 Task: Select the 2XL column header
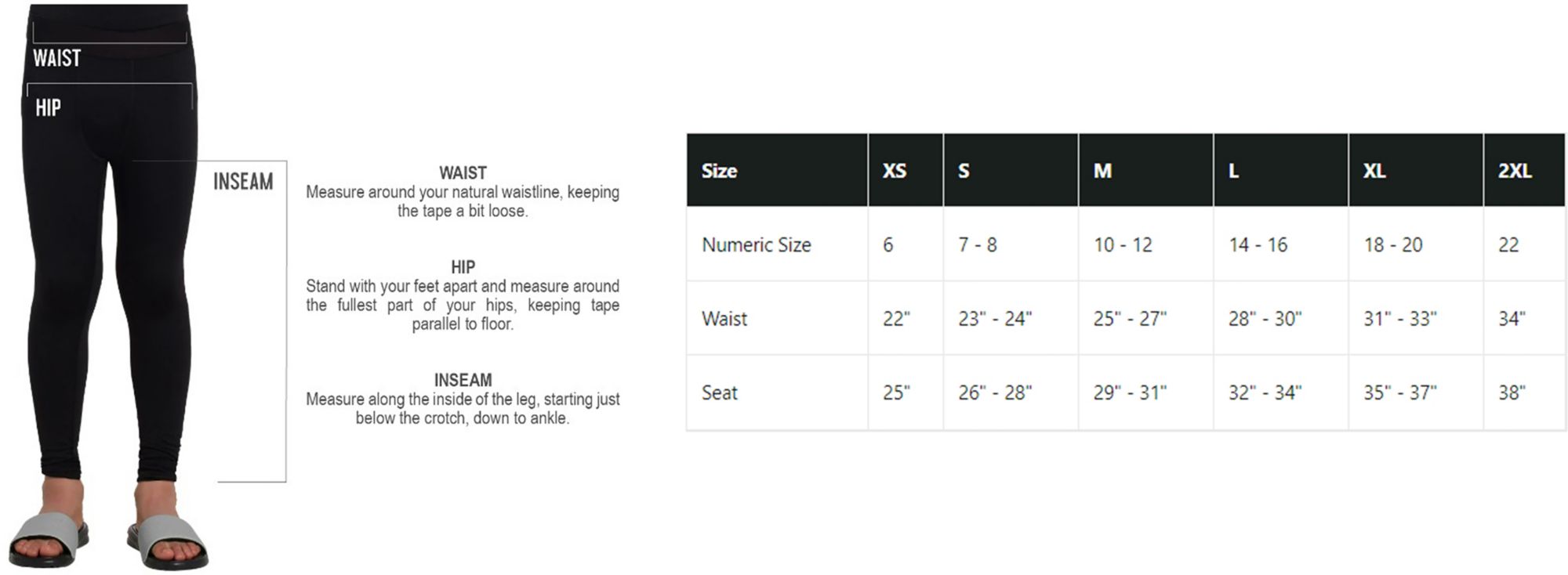(x=1514, y=171)
